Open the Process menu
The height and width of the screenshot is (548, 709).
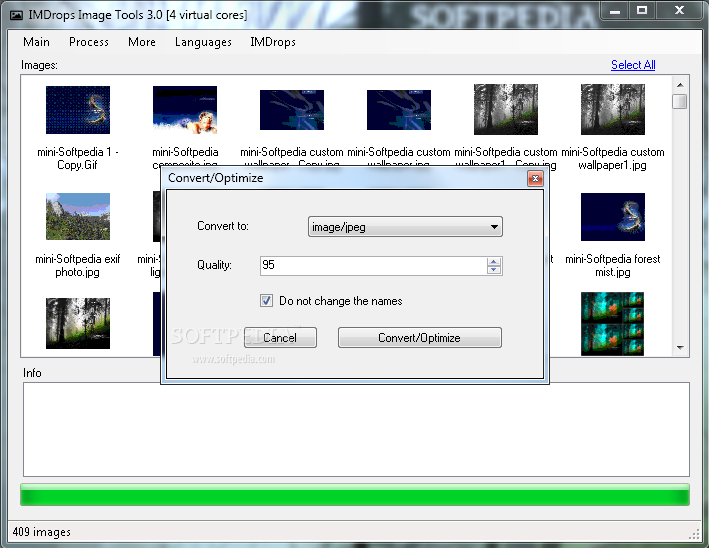[x=89, y=42]
